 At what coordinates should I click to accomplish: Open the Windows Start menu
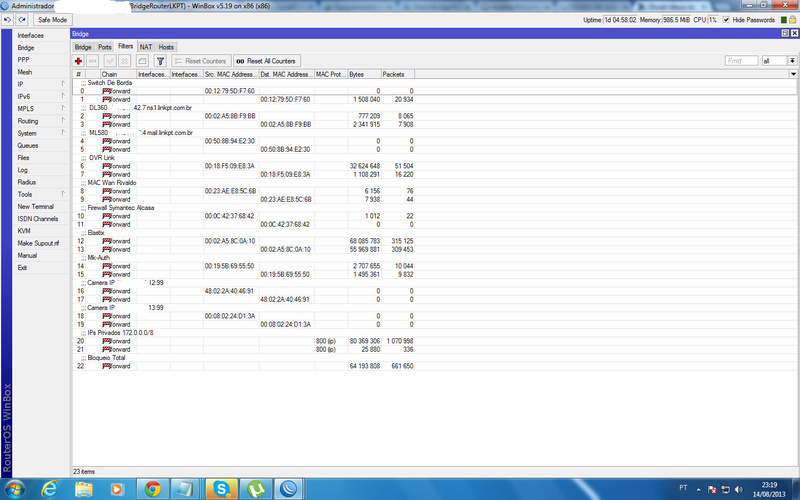pos(14,489)
